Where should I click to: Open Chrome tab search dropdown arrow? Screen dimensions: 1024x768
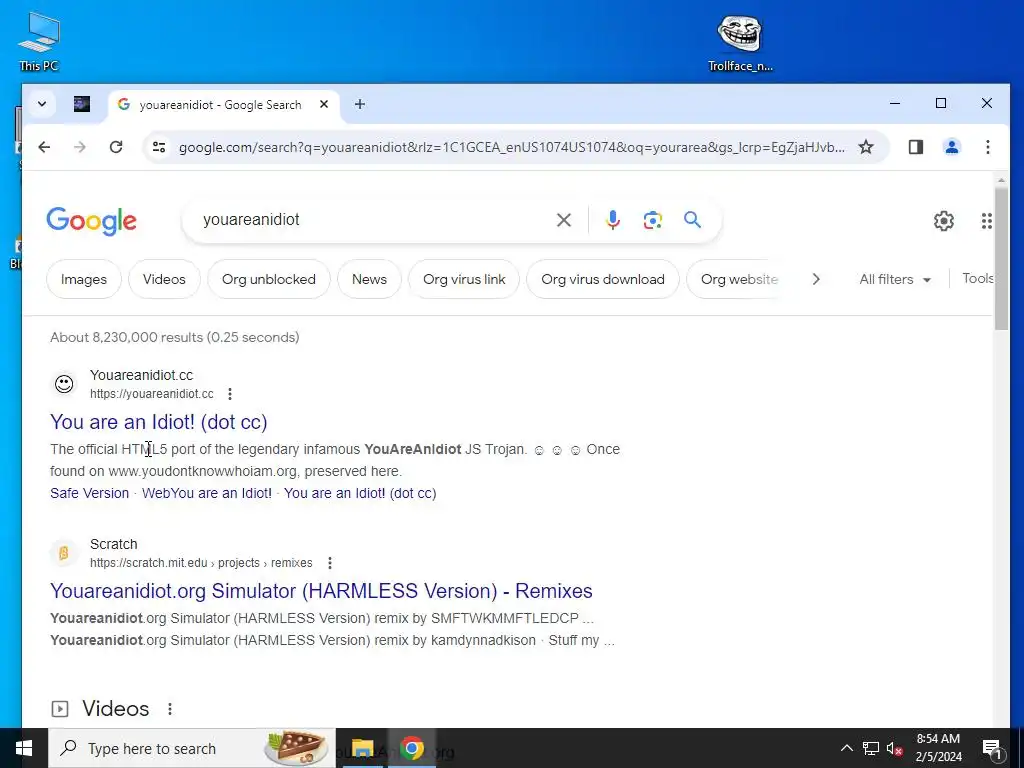[x=42, y=104]
